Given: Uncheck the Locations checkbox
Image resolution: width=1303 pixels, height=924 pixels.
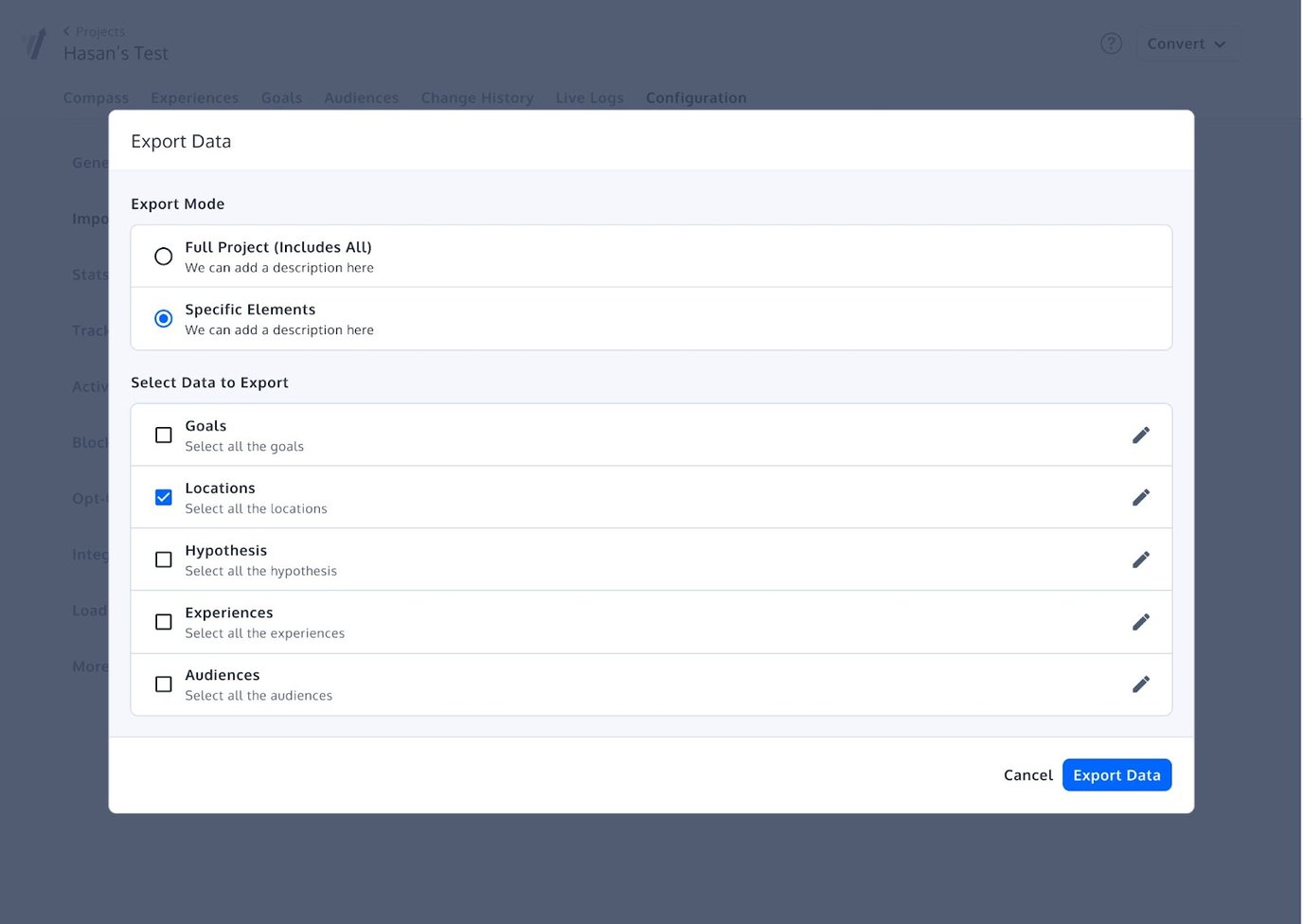Looking at the screenshot, I should 164,498.
